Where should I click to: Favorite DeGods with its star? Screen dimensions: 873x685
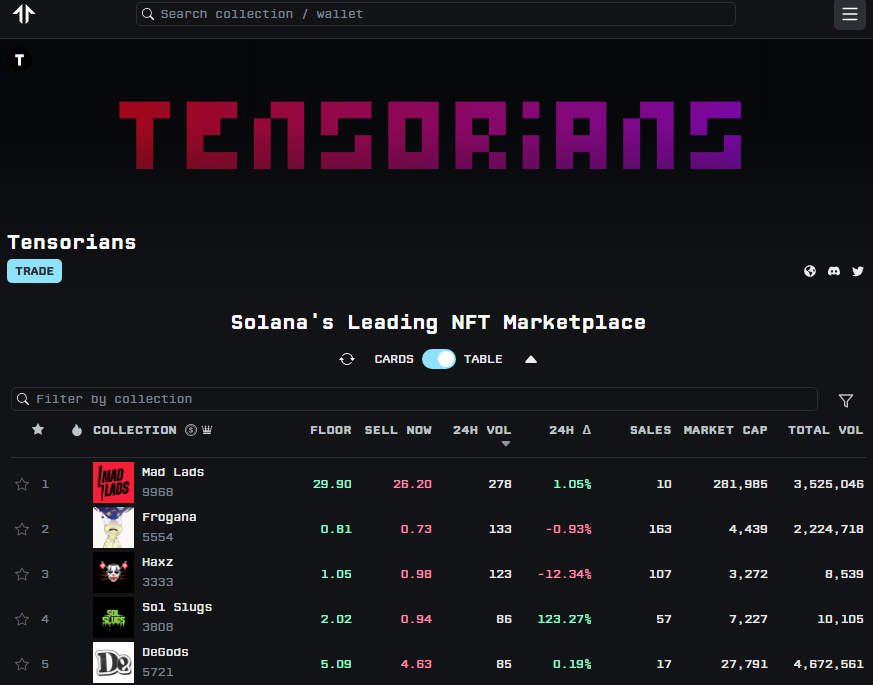pos(22,664)
